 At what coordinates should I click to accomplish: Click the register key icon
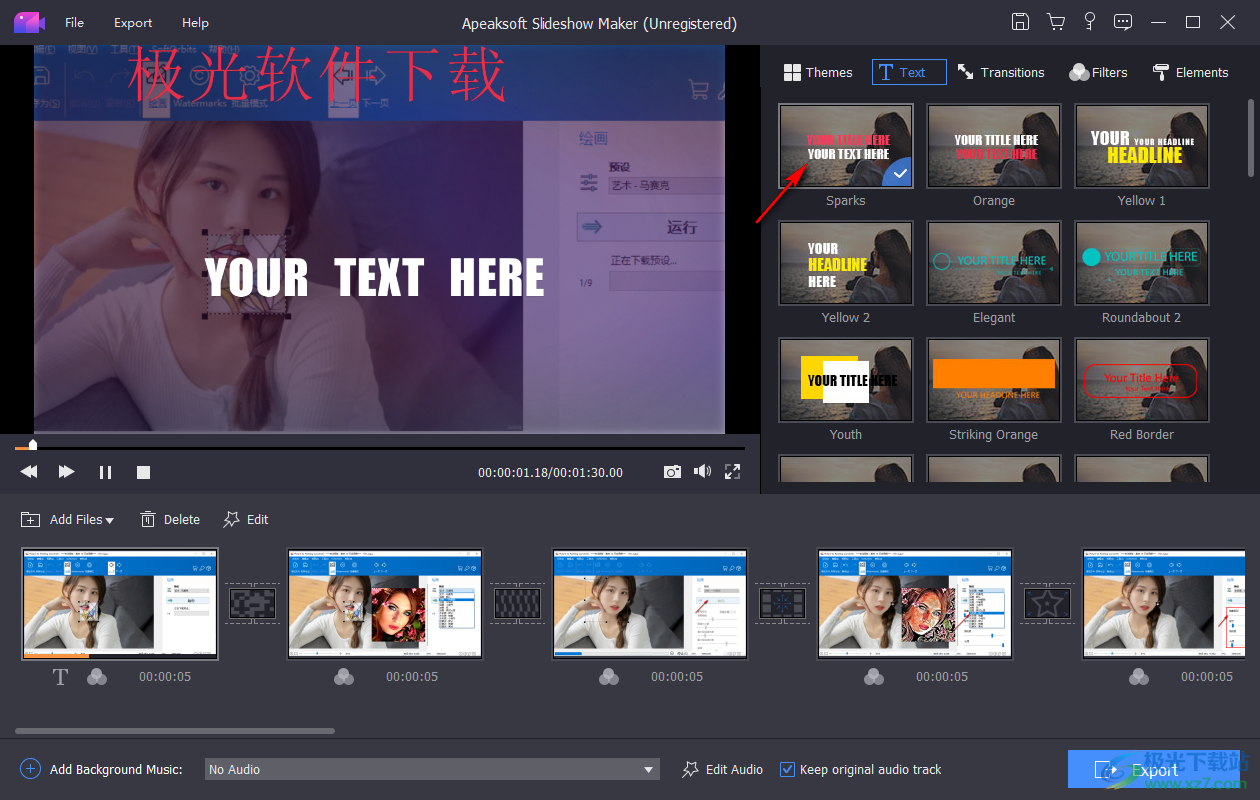pos(1090,22)
